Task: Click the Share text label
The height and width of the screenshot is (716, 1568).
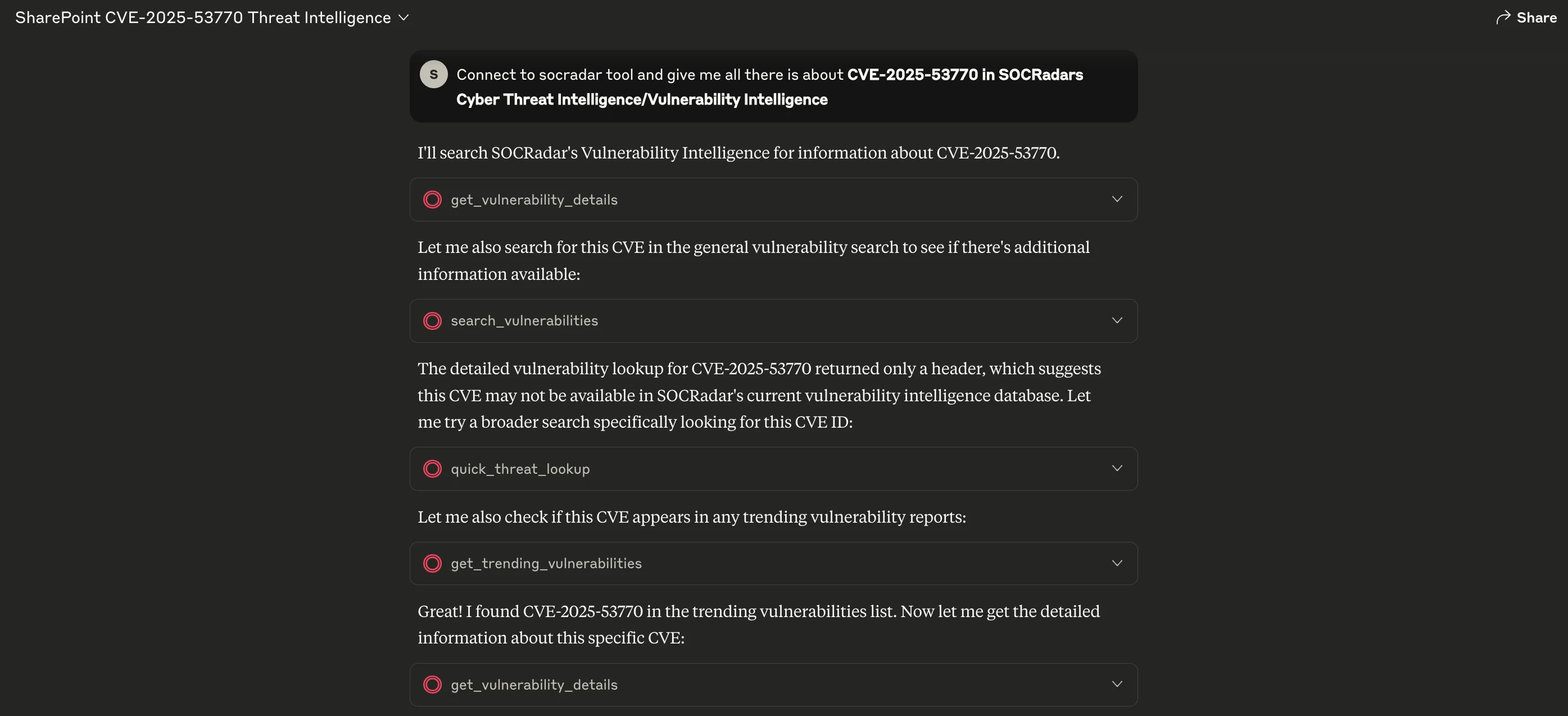Action: (x=1537, y=17)
